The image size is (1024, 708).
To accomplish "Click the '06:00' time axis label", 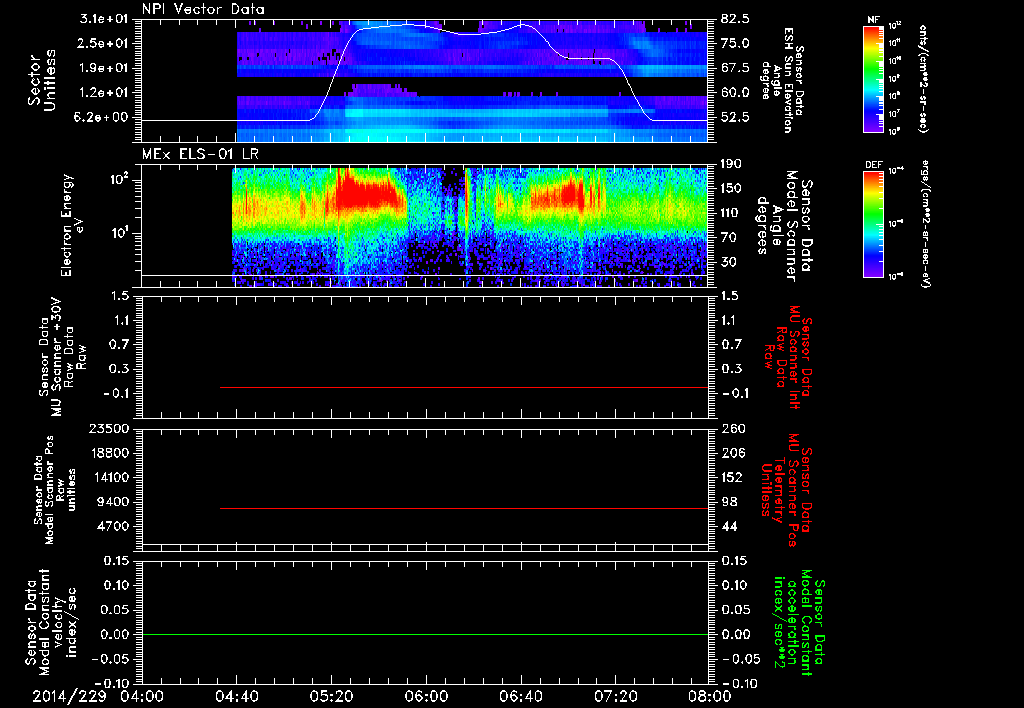I will (x=426, y=696).
